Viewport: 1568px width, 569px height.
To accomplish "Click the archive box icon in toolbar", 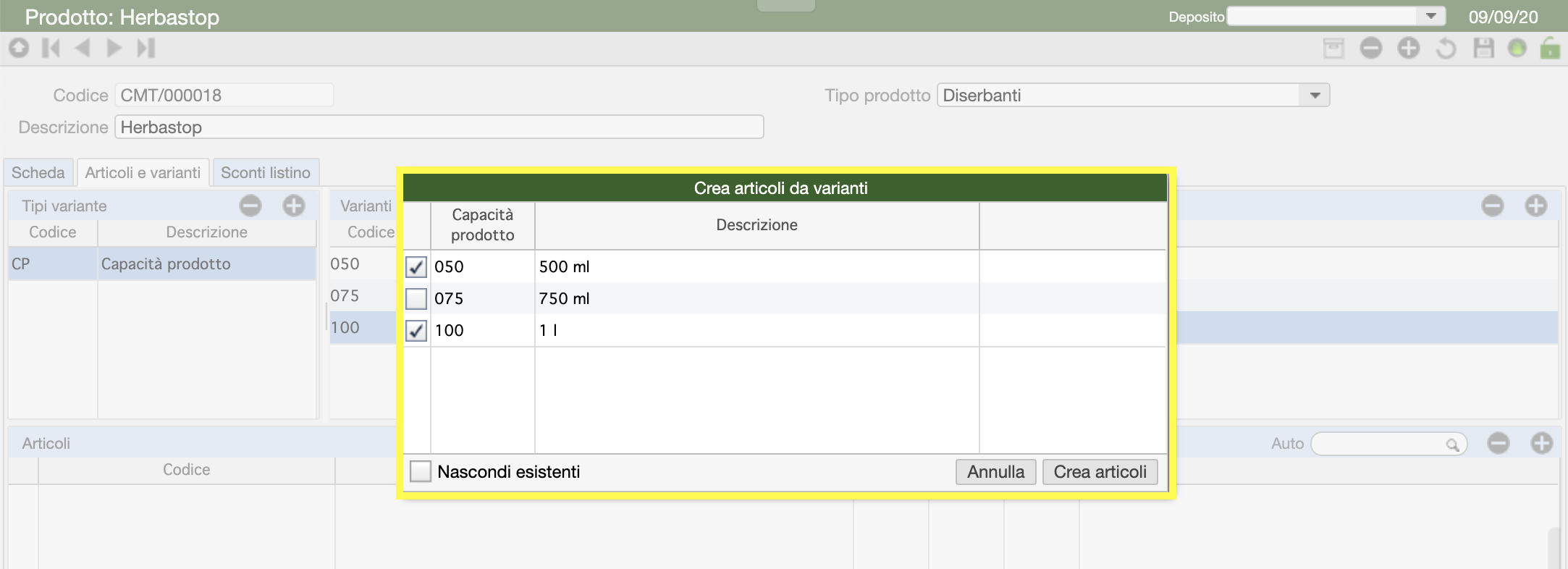I will pos(1333,49).
